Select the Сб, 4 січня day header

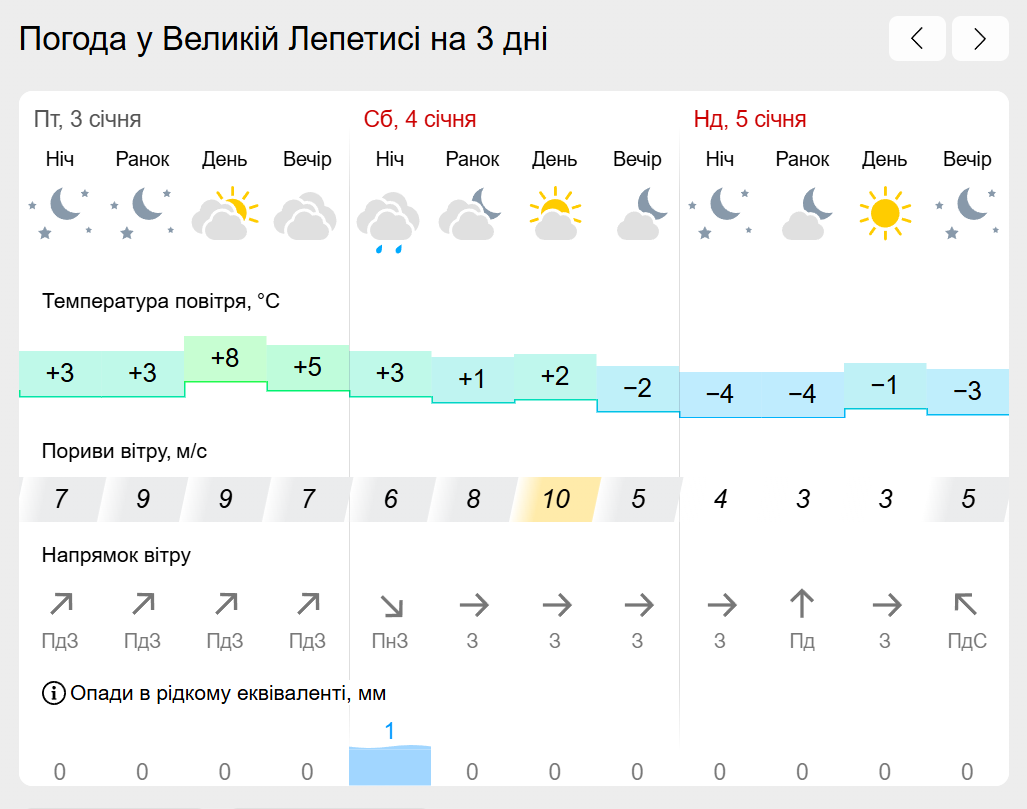coord(420,119)
